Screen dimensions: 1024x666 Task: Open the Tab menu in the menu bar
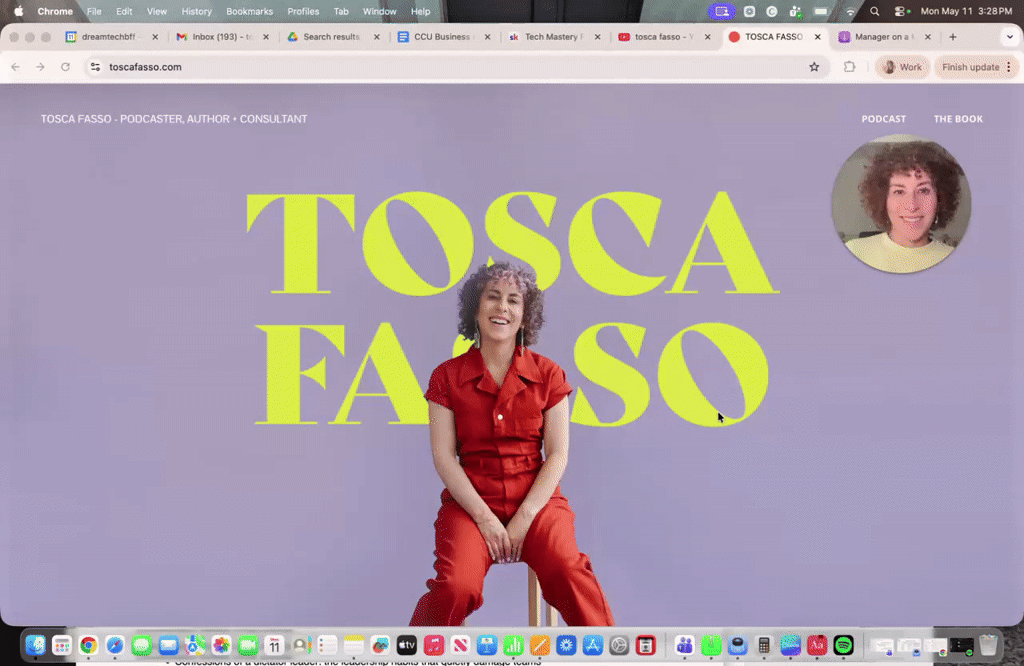click(341, 11)
